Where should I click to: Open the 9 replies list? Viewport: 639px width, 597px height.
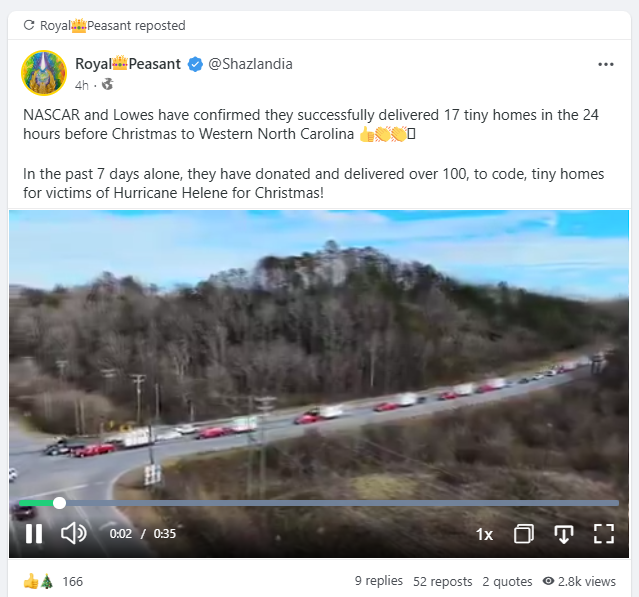coord(379,581)
